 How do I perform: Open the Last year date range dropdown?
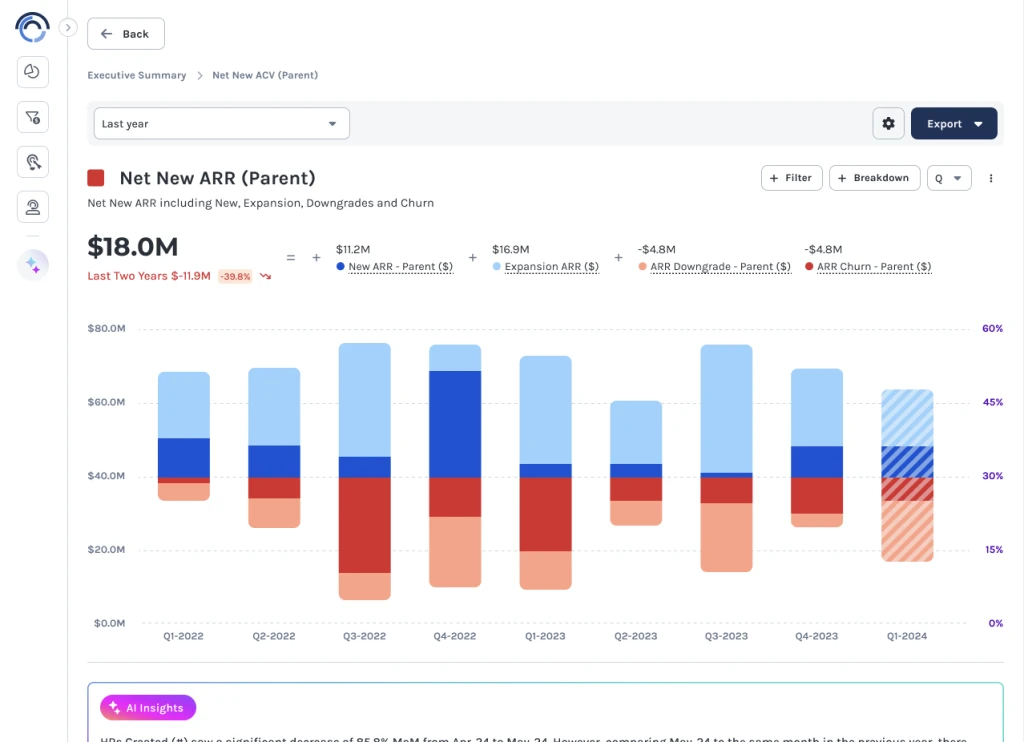point(221,123)
